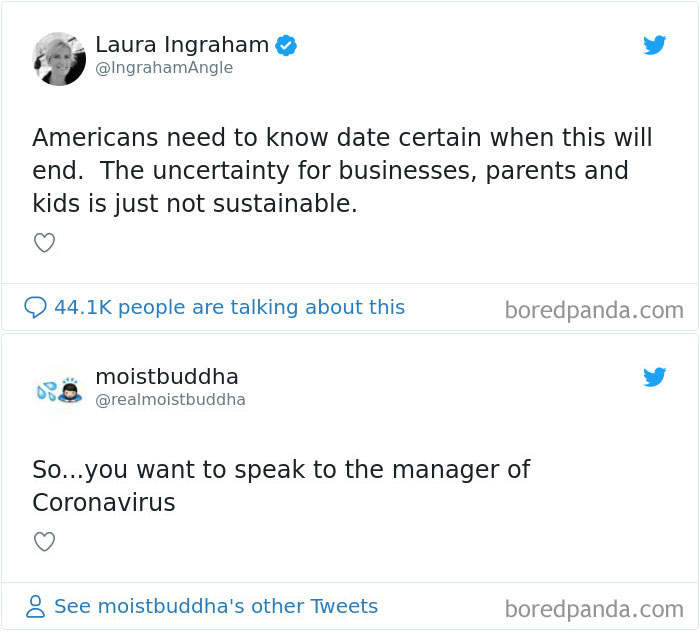Click the "So...you want to speak" line

click(x=281, y=469)
